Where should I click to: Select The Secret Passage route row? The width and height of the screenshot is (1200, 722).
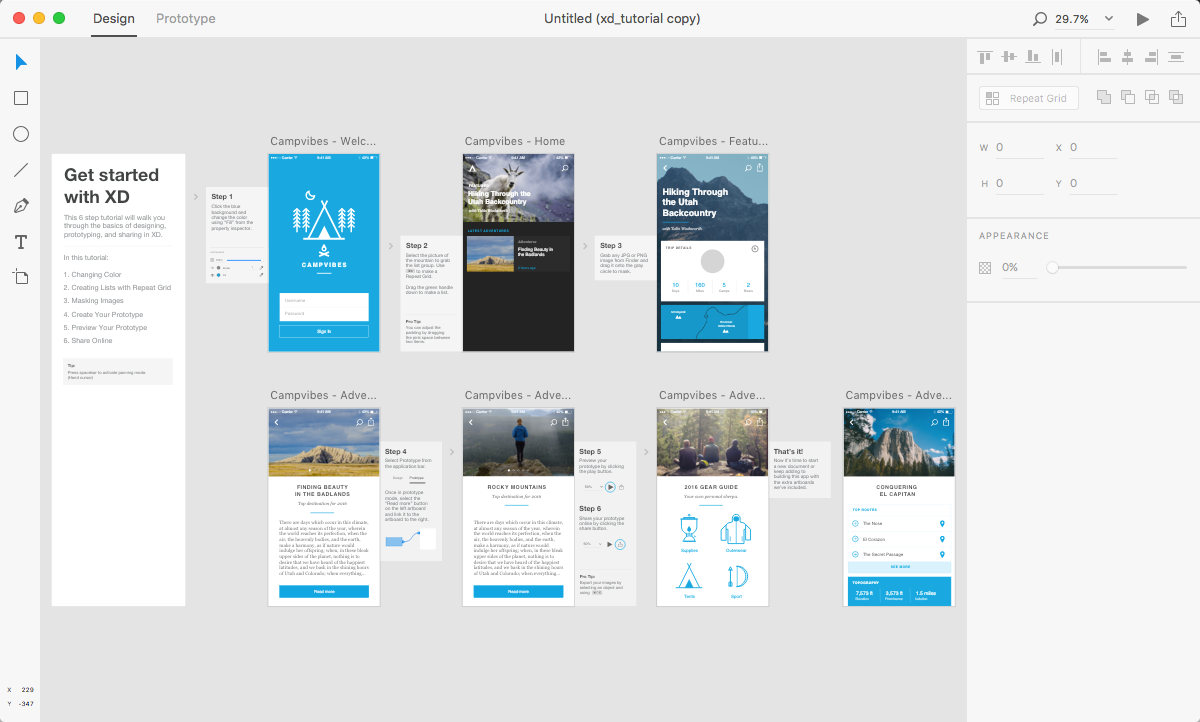[900, 554]
